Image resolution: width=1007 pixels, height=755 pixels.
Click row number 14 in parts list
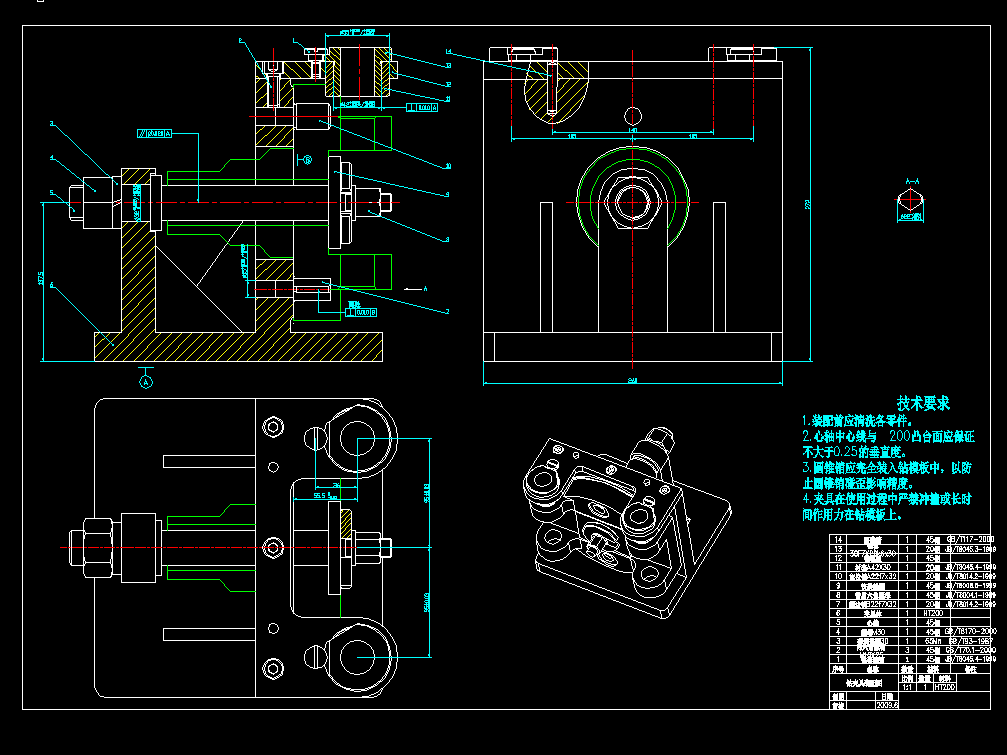pyautogui.click(x=838, y=540)
